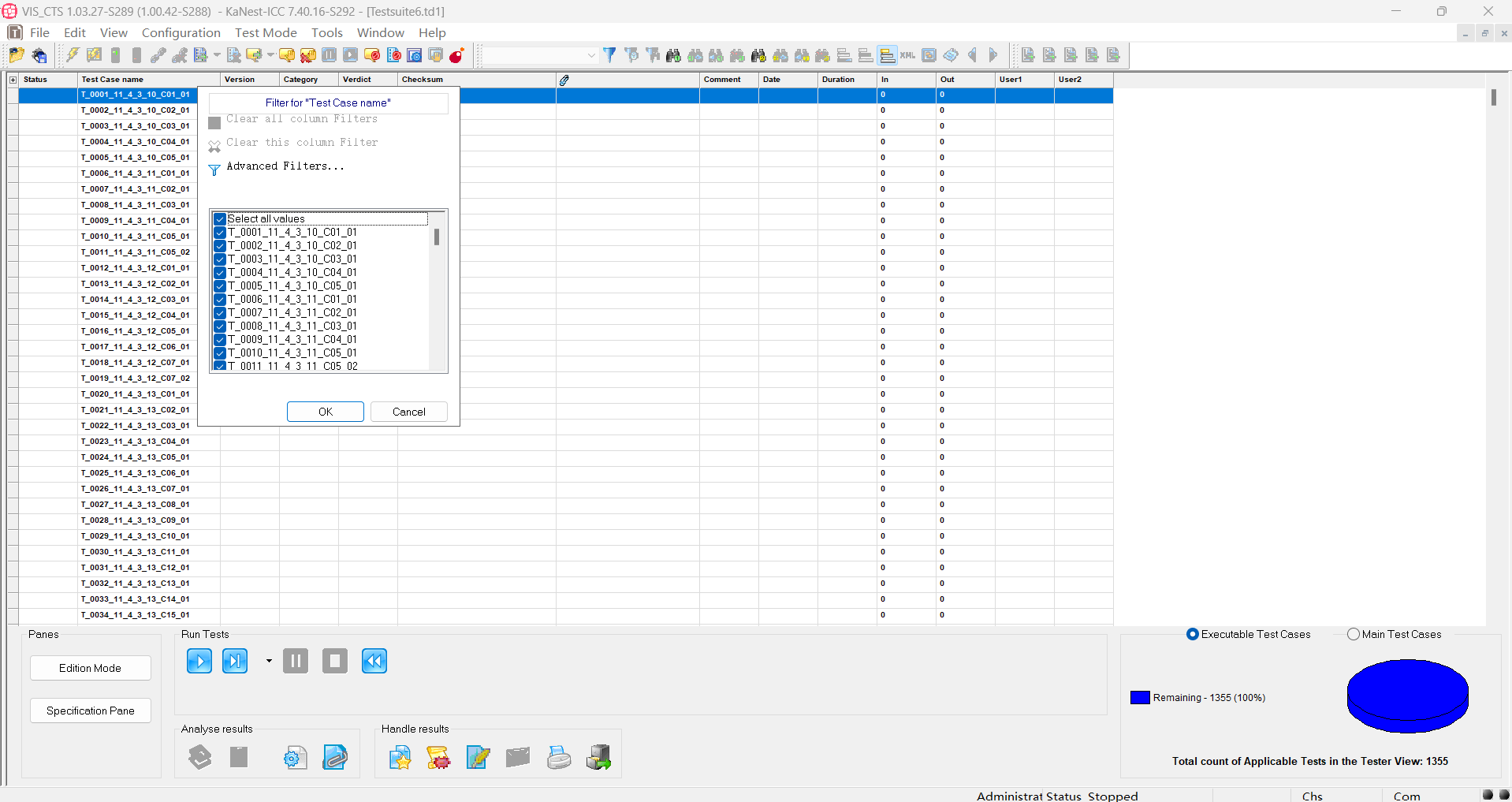Click the Specification Pane button

(x=90, y=711)
